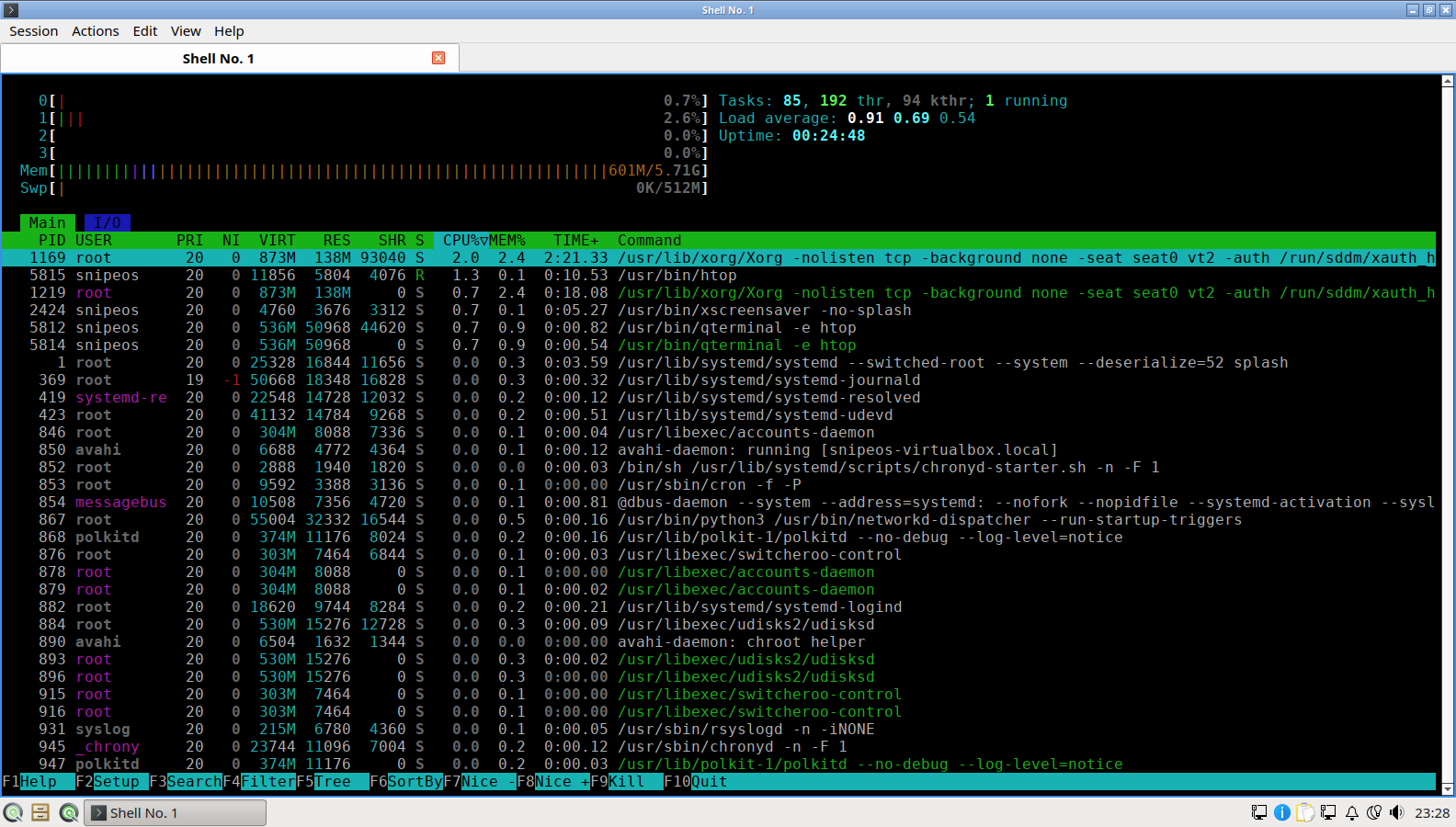The image size is (1456, 827).
Task: Select process 419 systemd-resolved row
Action: (719, 398)
